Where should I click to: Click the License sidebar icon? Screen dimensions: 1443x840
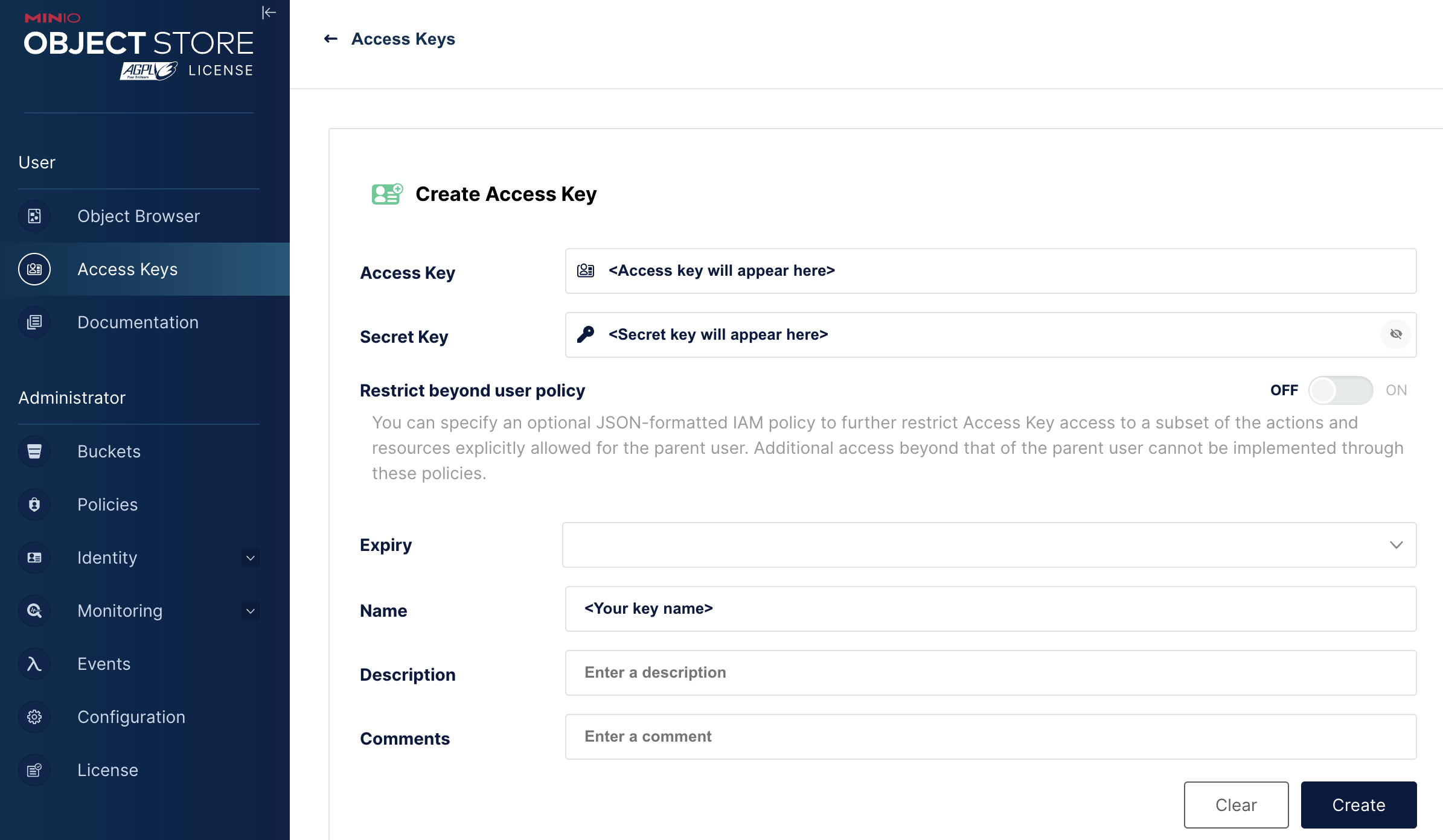34,770
